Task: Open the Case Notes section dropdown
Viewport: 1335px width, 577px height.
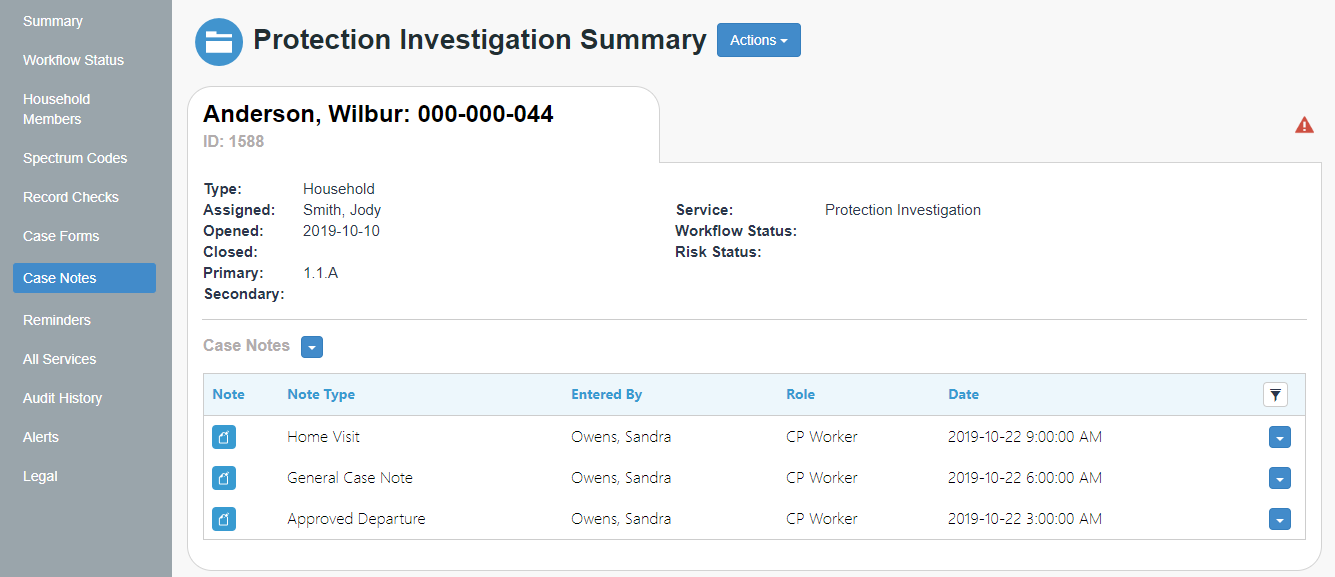Action: point(312,347)
